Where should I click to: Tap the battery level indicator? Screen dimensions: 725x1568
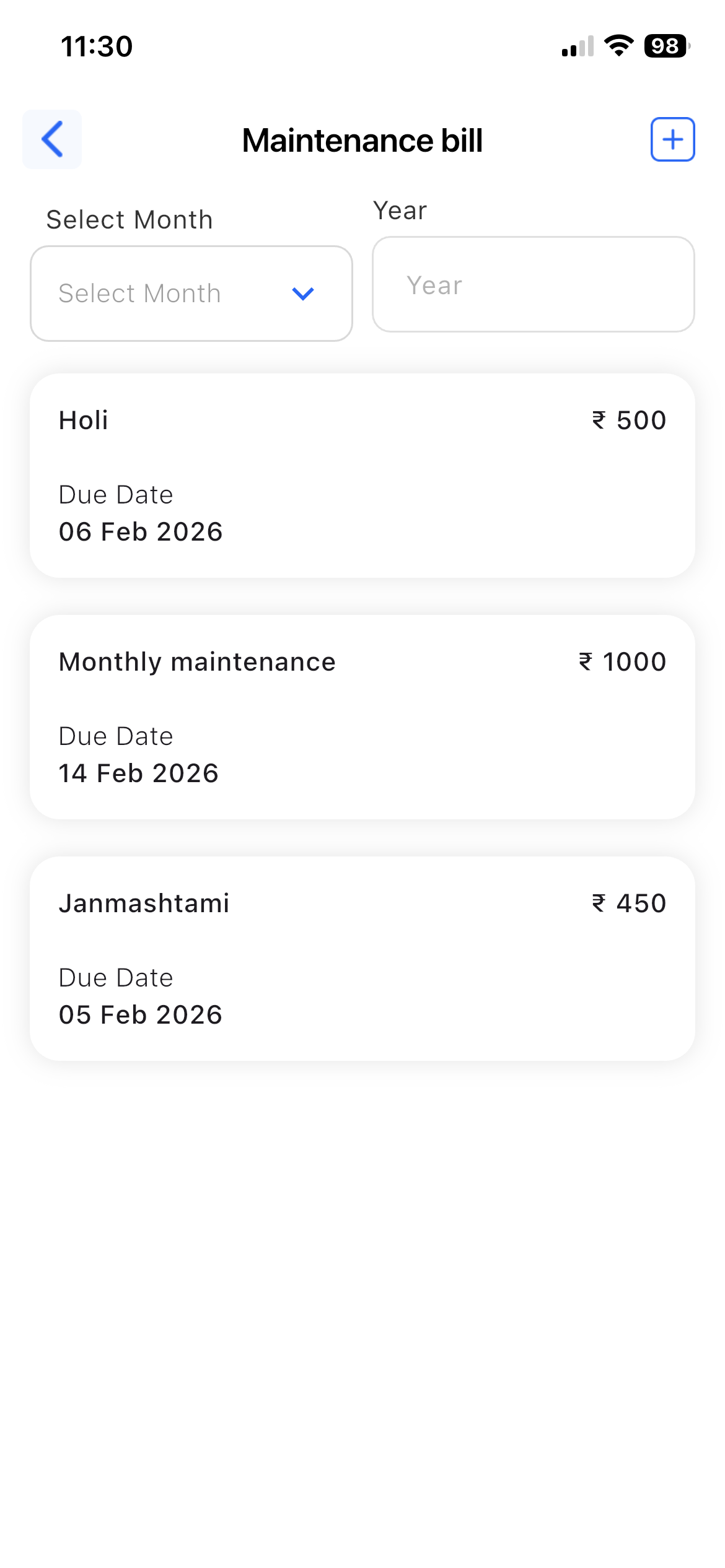point(666,46)
